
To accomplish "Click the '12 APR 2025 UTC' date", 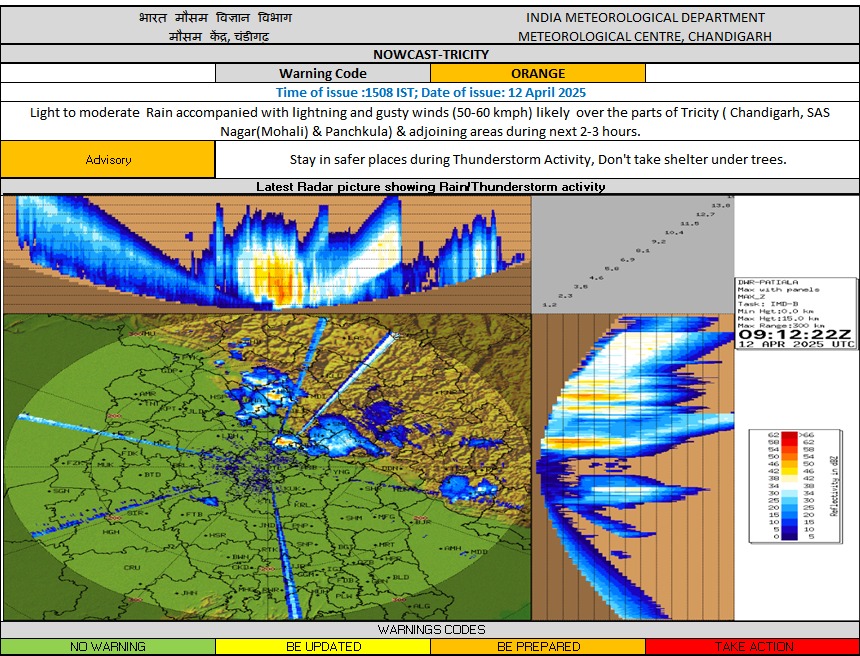I will click(x=796, y=344).
